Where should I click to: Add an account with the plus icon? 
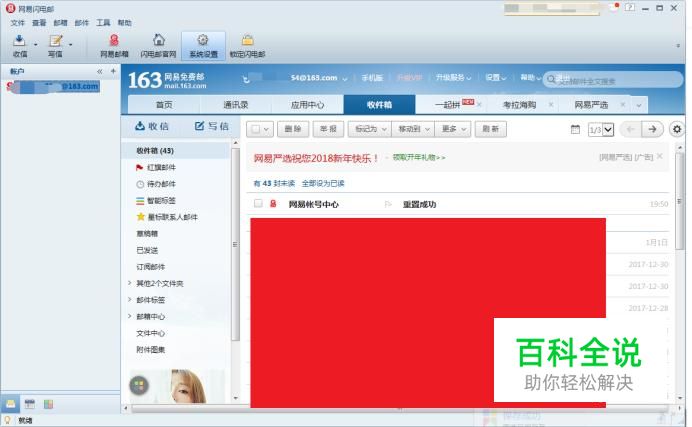coord(113,71)
